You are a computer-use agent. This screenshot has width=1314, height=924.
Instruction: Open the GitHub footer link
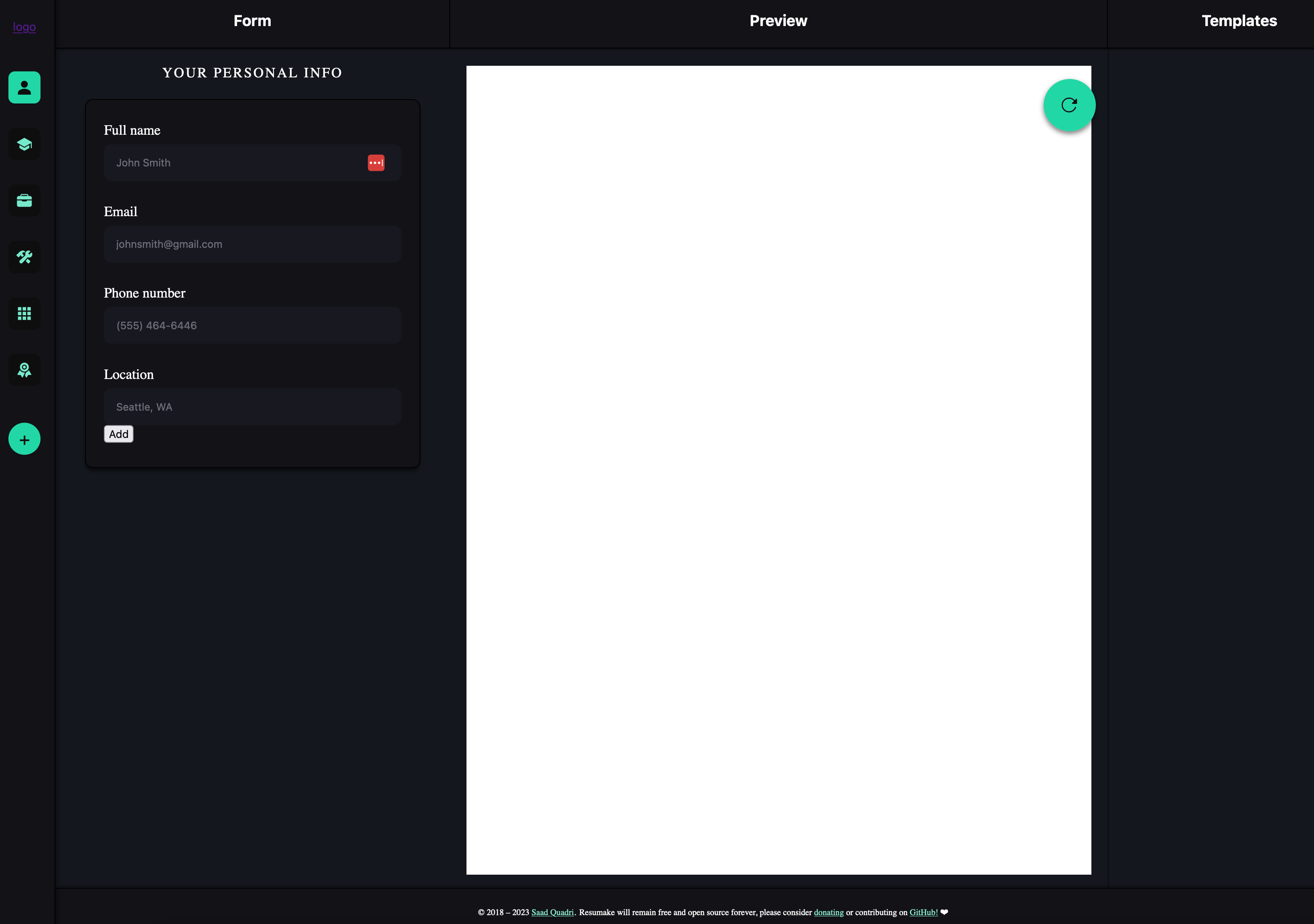[x=923, y=912]
